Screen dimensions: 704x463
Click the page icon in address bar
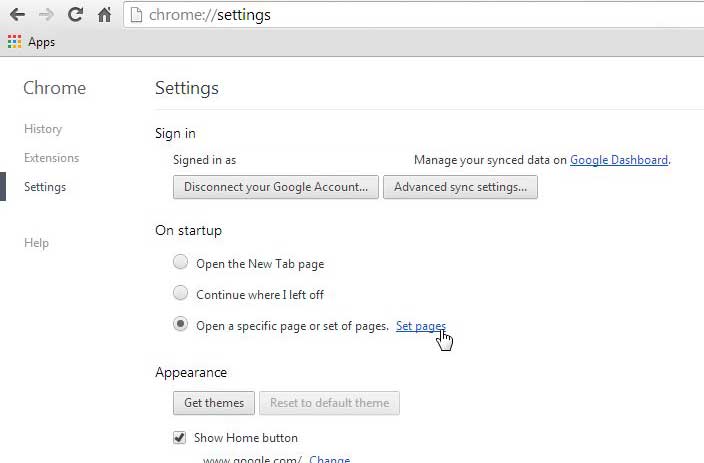(x=136, y=14)
